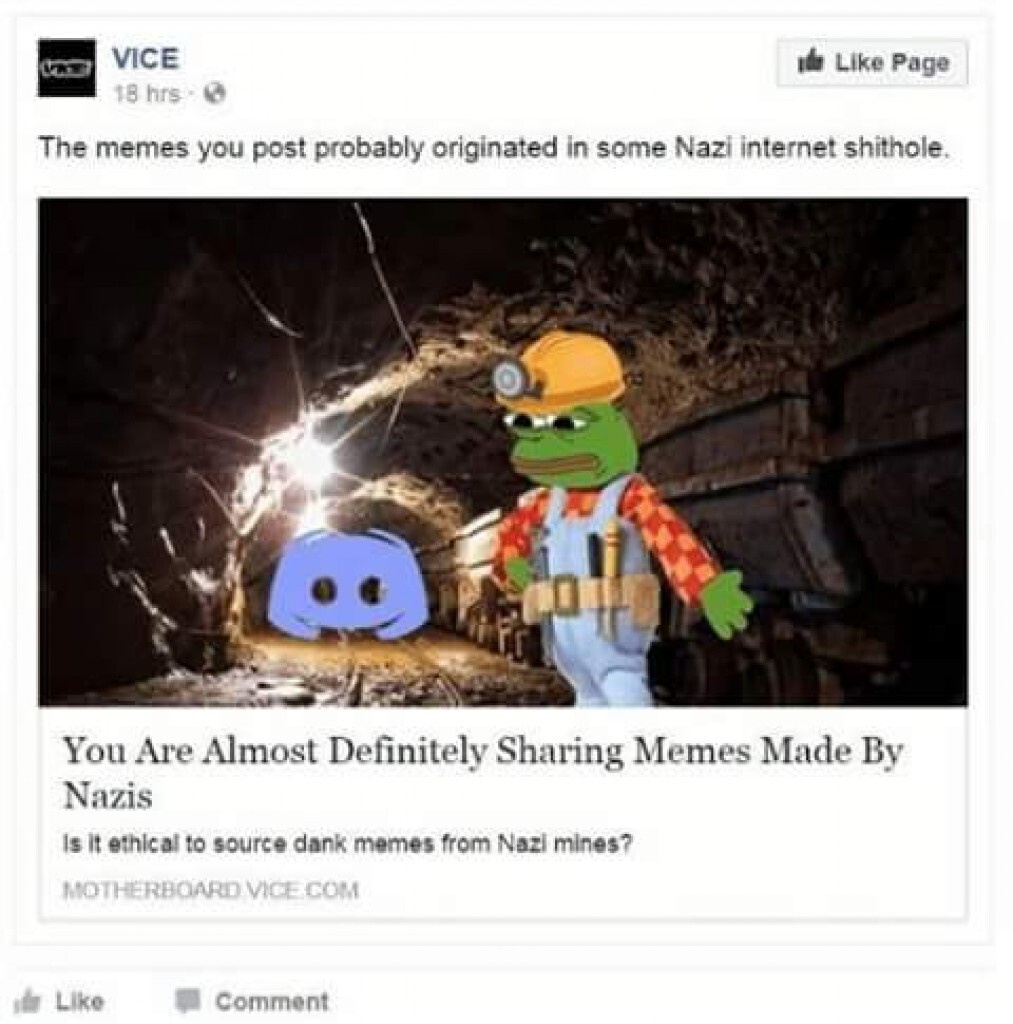This screenshot has height=1024, width=1013.
Task: Click thumbs-up icon inside Like Page button
Action: pyautogui.click(x=812, y=61)
